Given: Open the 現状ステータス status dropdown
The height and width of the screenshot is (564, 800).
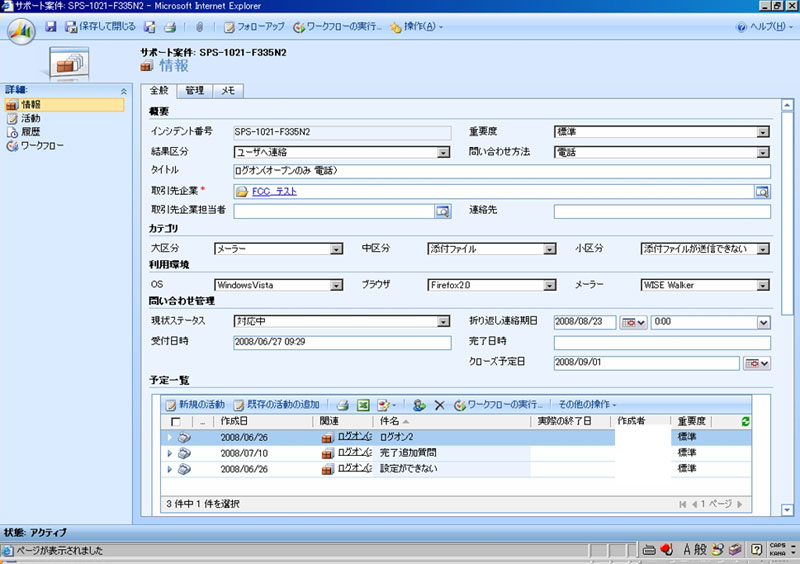Looking at the screenshot, I should point(443,322).
